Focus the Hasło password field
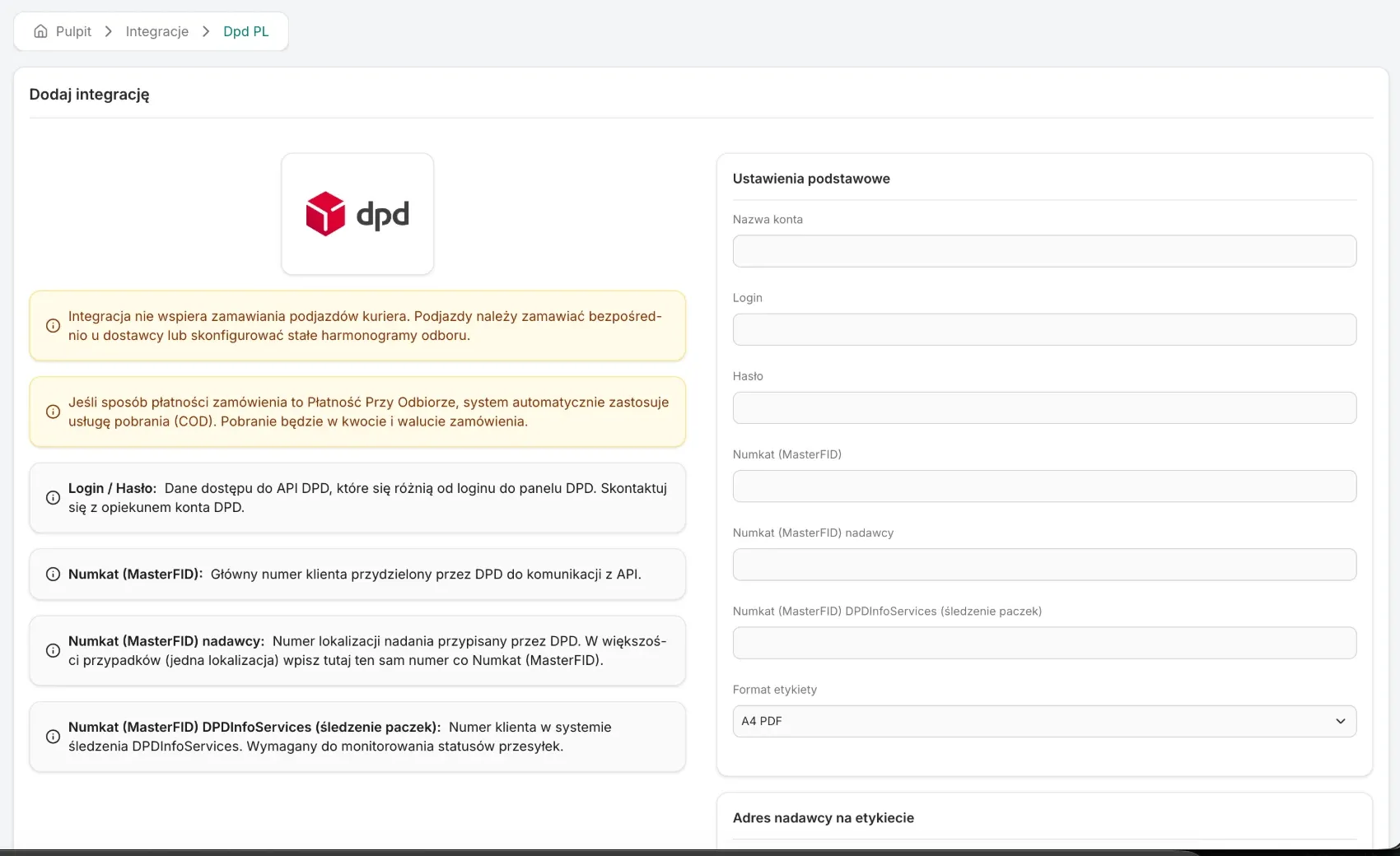Screen dimensions: 1400x856 (x=1044, y=407)
